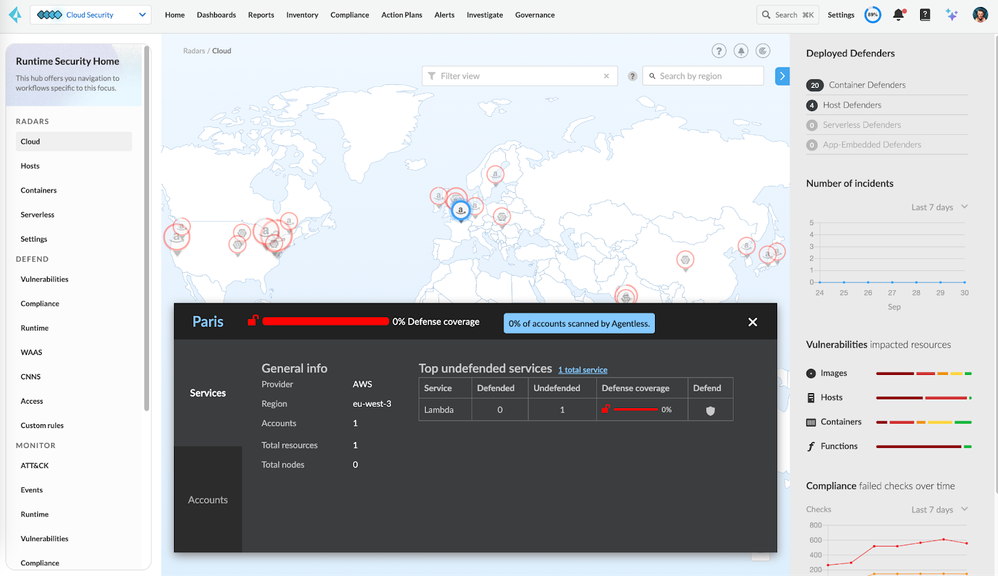This screenshot has height=576, width=998.
Task: Click the 89% progress ring icon
Action: click(x=872, y=15)
